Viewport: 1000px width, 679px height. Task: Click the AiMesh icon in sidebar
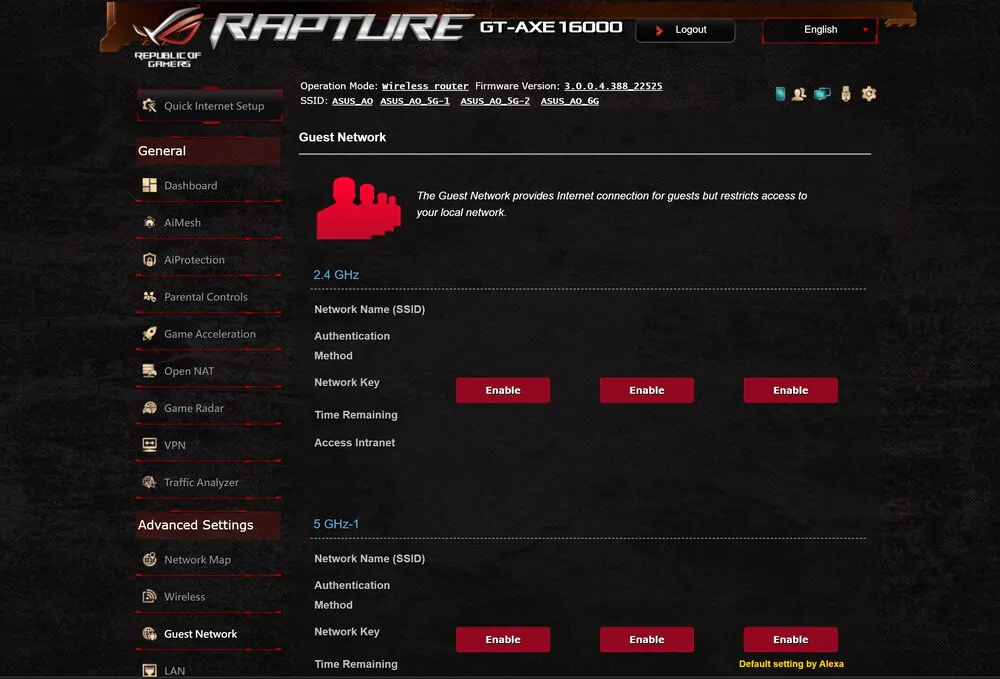coord(149,223)
